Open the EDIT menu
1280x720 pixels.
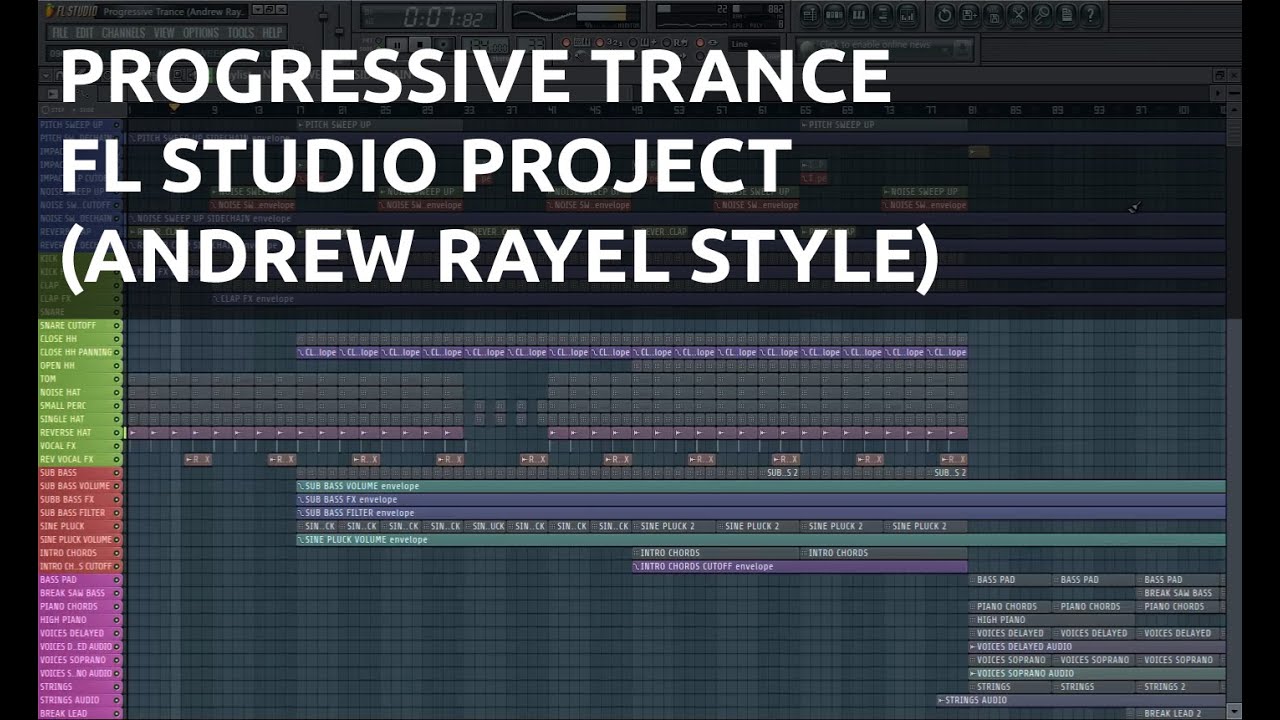coord(85,33)
